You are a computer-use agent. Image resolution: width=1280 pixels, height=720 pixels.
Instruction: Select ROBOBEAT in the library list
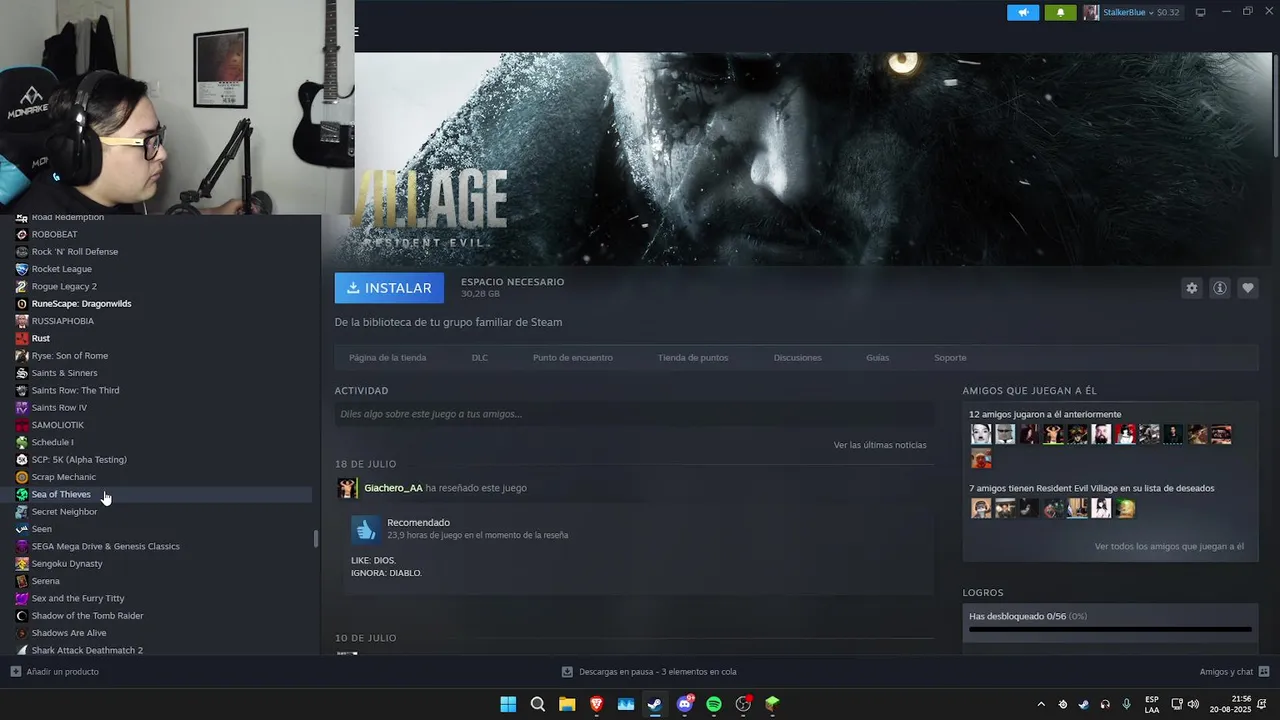tap(54, 234)
